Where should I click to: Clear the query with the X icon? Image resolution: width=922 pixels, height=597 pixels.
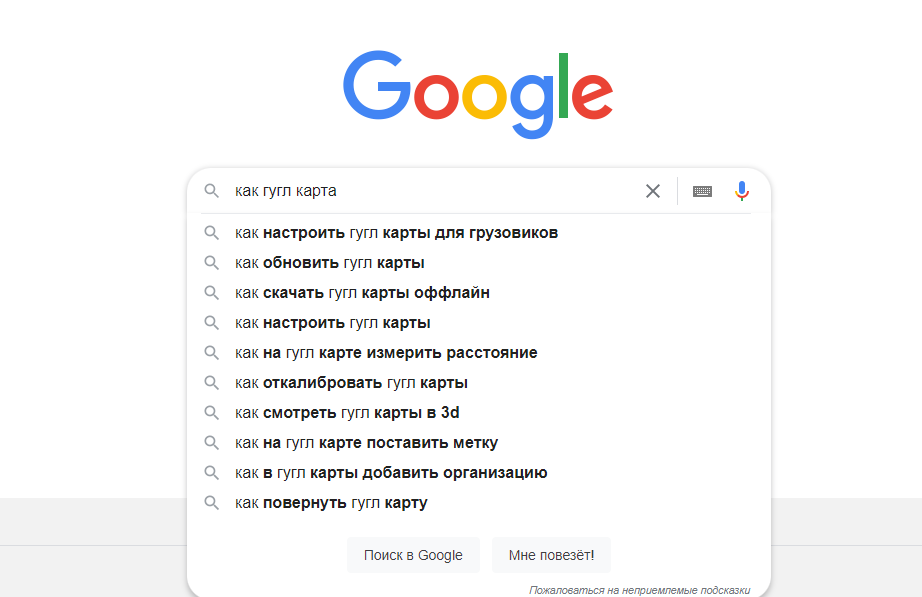(x=653, y=190)
